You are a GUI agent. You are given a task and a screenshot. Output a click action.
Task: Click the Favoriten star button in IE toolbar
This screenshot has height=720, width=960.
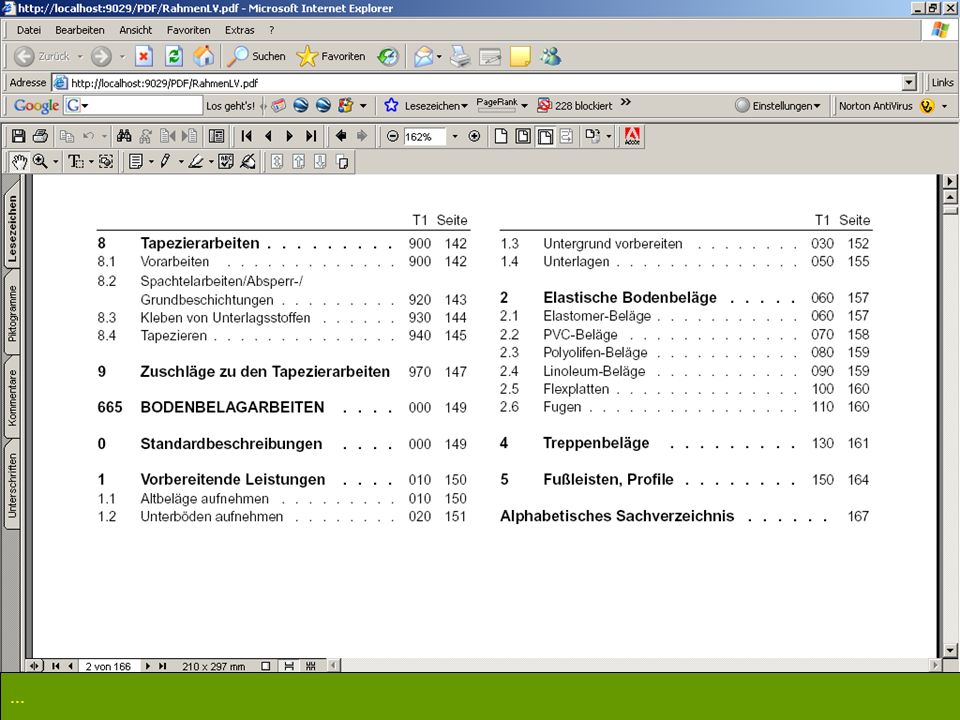[x=331, y=56]
